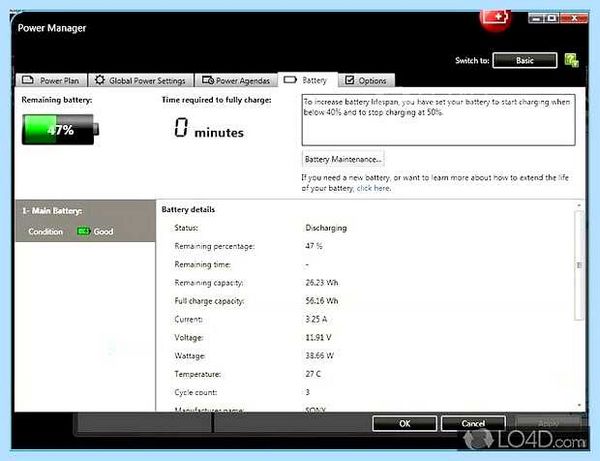Image resolution: width=600 pixels, height=461 pixels.
Task: Click the 'Remaining battery:' heading
Action: pyautogui.click(x=57, y=100)
